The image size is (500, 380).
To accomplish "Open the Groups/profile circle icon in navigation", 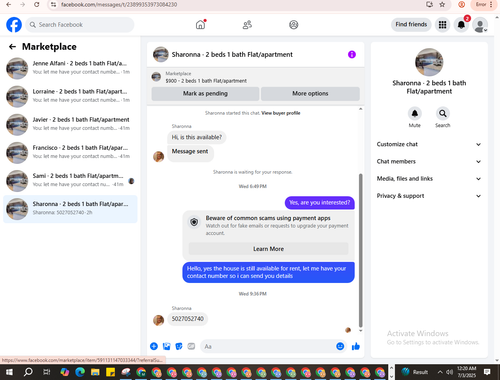I will pos(294,25).
